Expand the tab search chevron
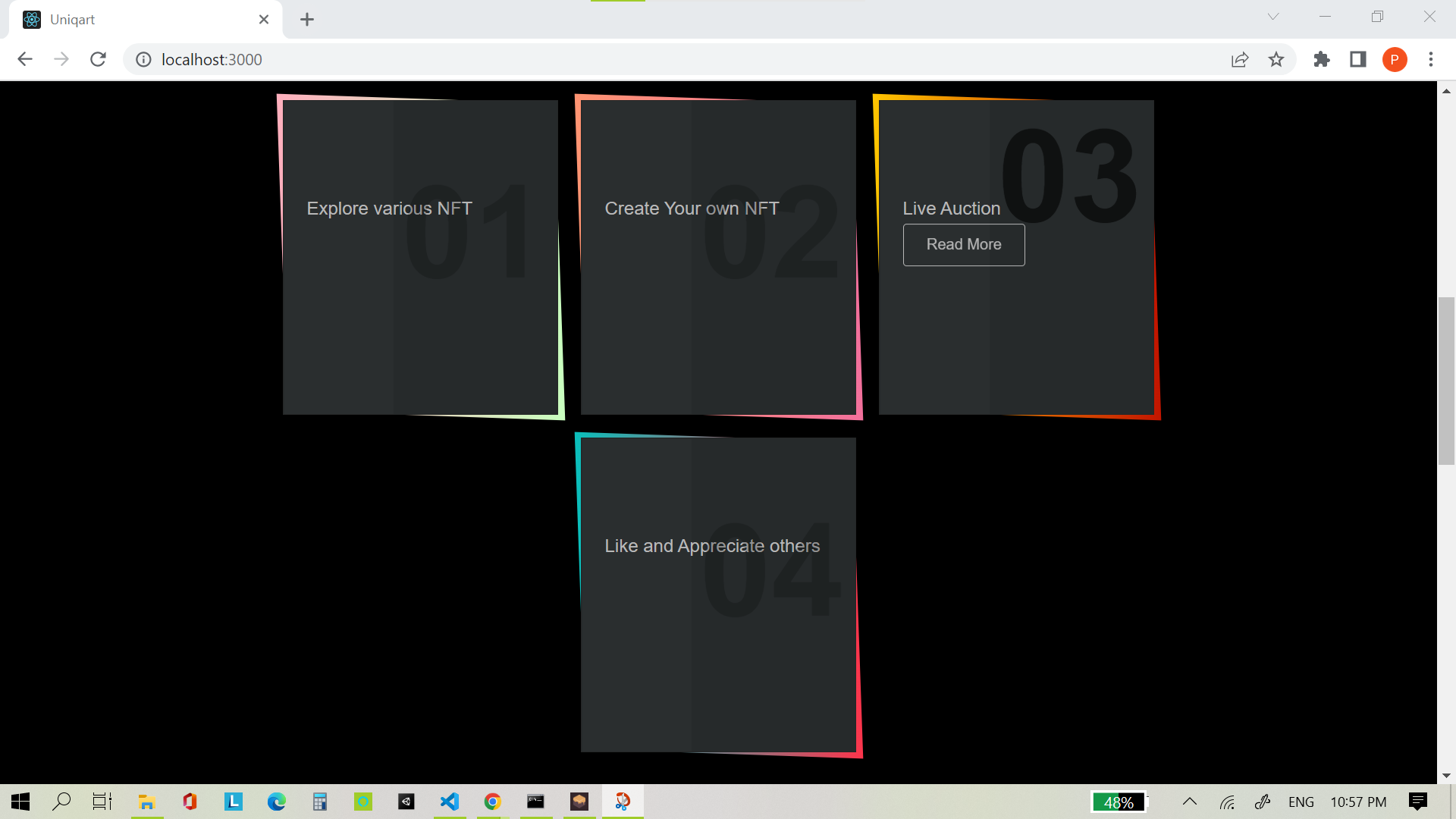The image size is (1456, 819). click(x=1272, y=17)
